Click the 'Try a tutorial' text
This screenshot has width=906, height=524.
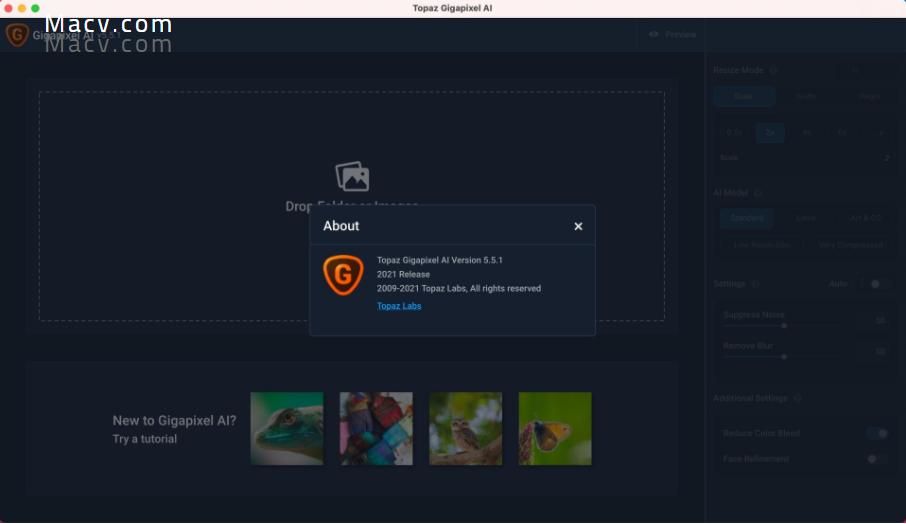[x=144, y=439]
